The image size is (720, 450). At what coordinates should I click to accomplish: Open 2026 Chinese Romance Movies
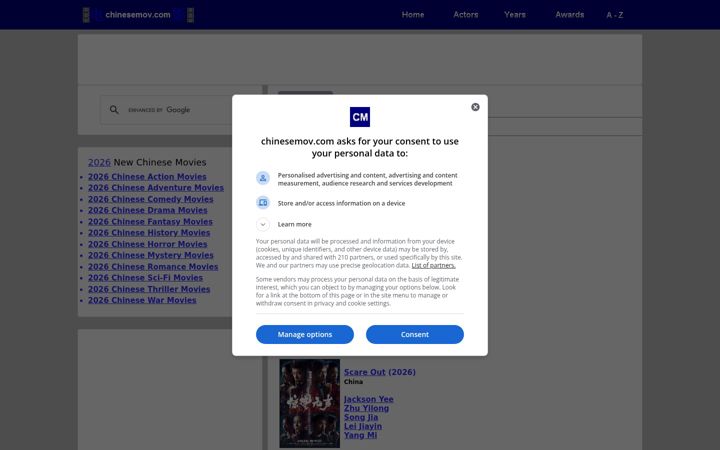click(x=153, y=266)
